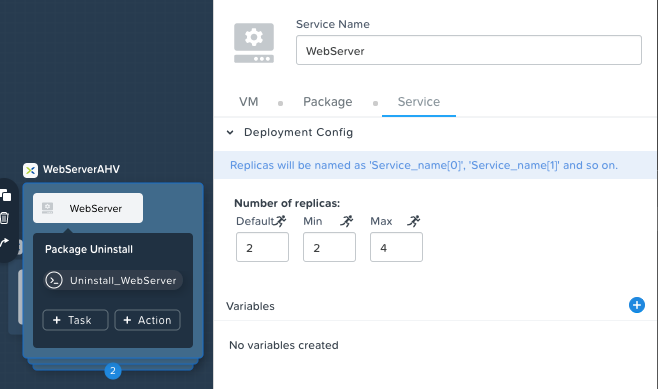The height and width of the screenshot is (389, 658).
Task: Click the Variables section heading
Action: 251,306
